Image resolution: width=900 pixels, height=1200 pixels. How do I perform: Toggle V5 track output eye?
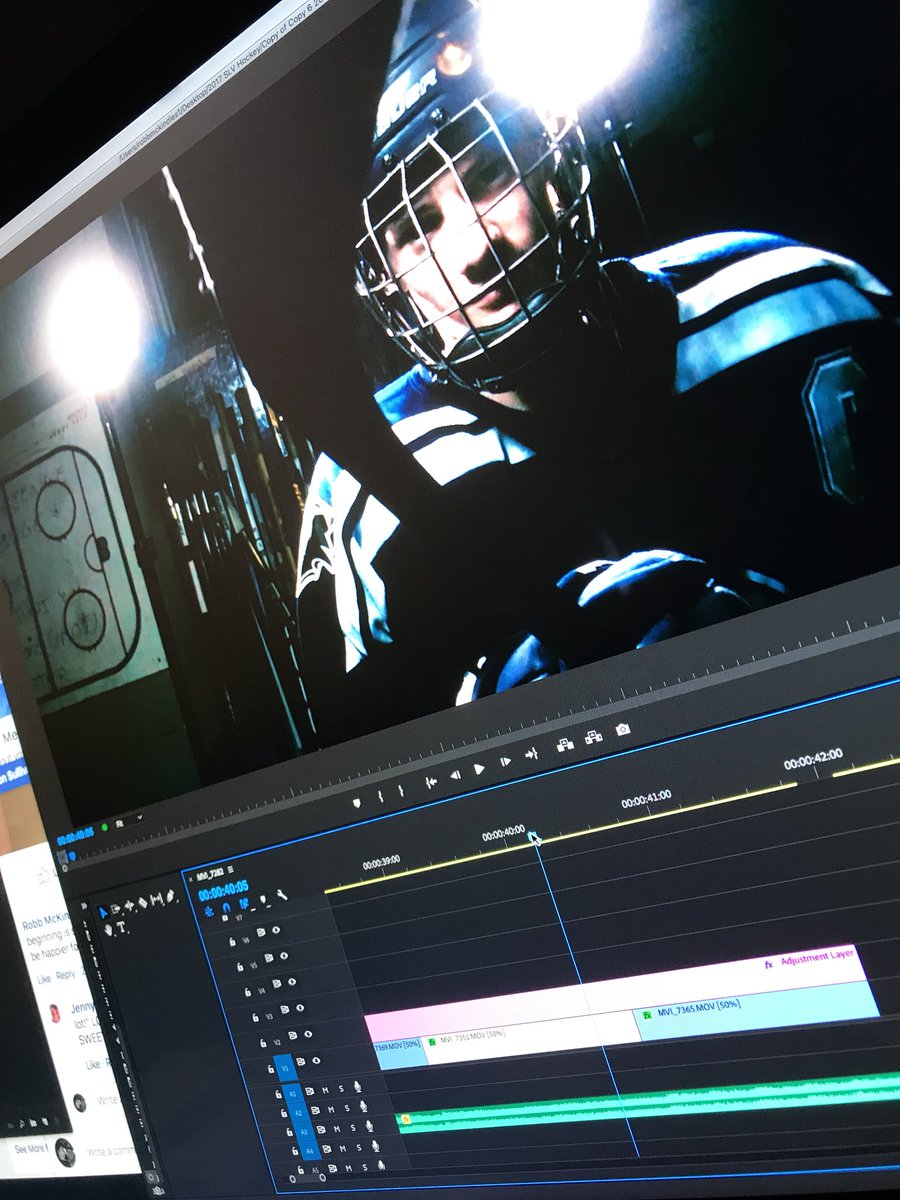[284, 956]
